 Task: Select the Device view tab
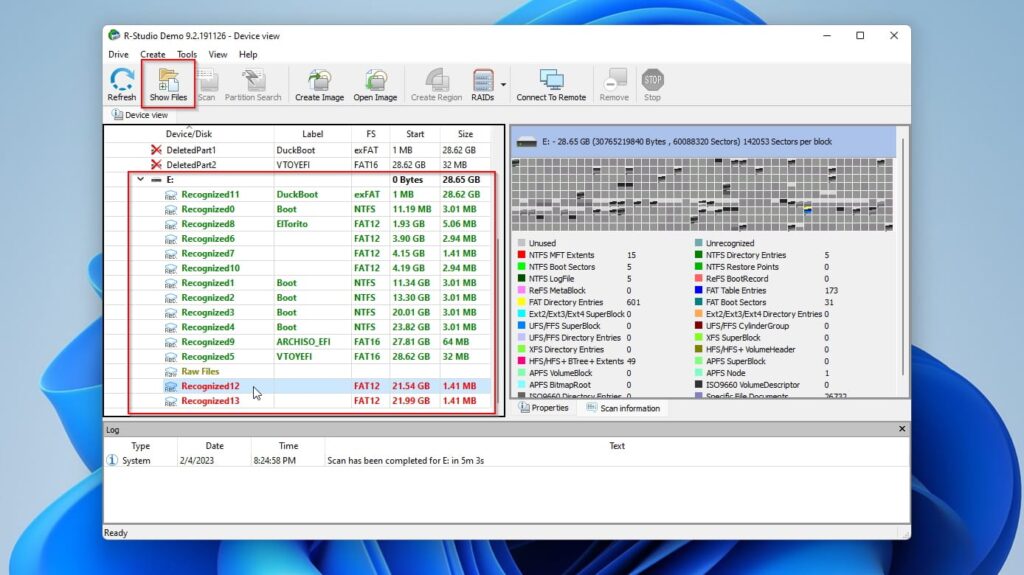[140, 115]
